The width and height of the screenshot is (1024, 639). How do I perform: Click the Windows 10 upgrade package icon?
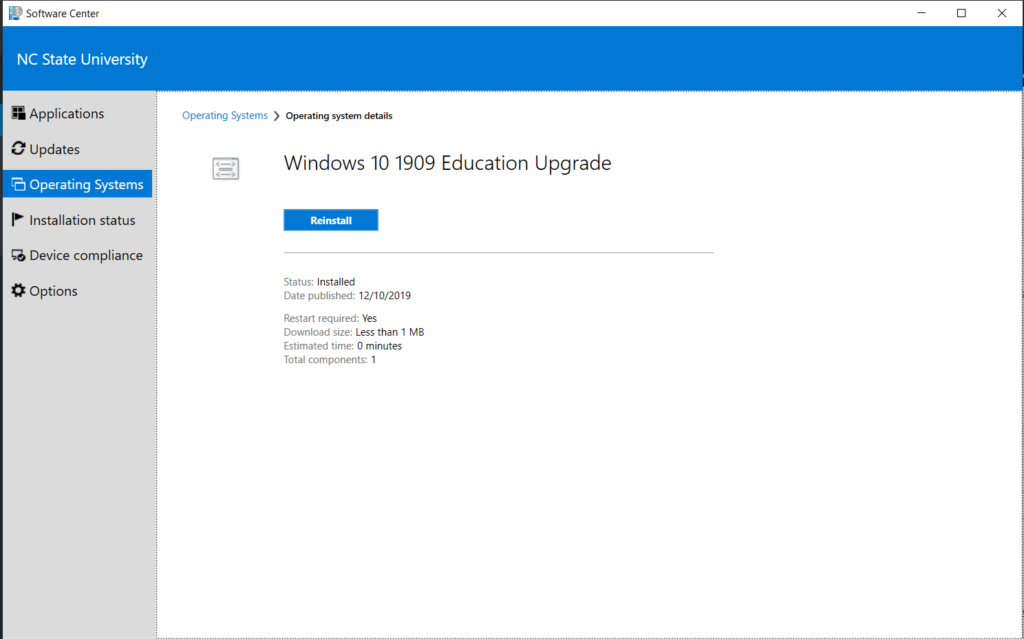[226, 168]
